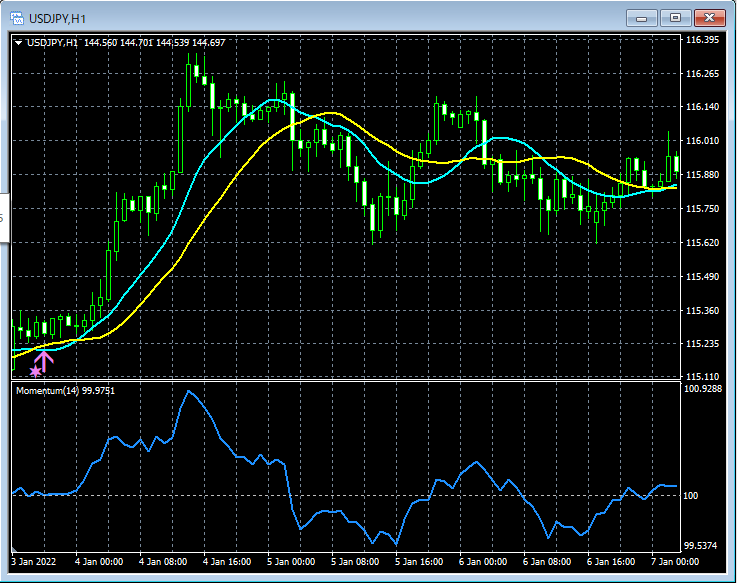Click the 4 Jan 00:00 time label
The image size is (738, 583).
[x=99, y=562]
